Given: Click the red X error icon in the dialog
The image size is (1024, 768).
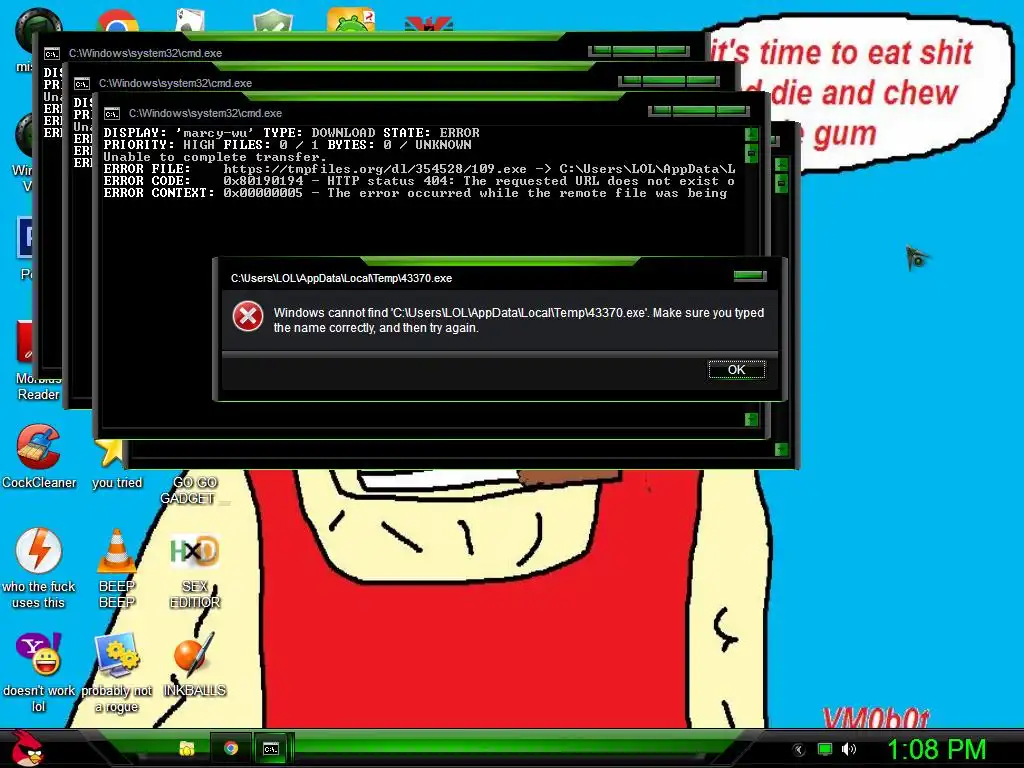Looking at the screenshot, I should point(248,317).
